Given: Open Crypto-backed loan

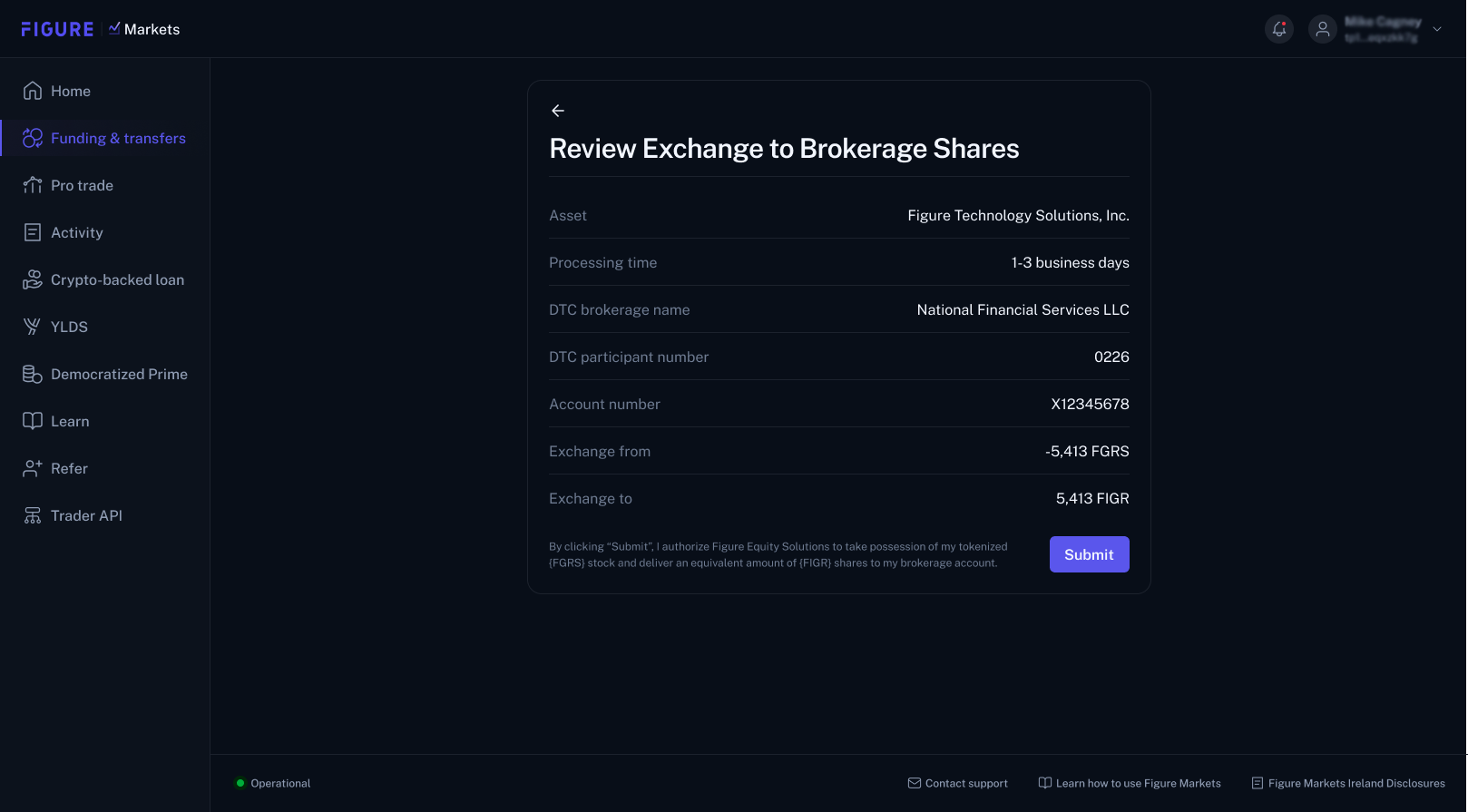Looking at the screenshot, I should (x=117, y=279).
